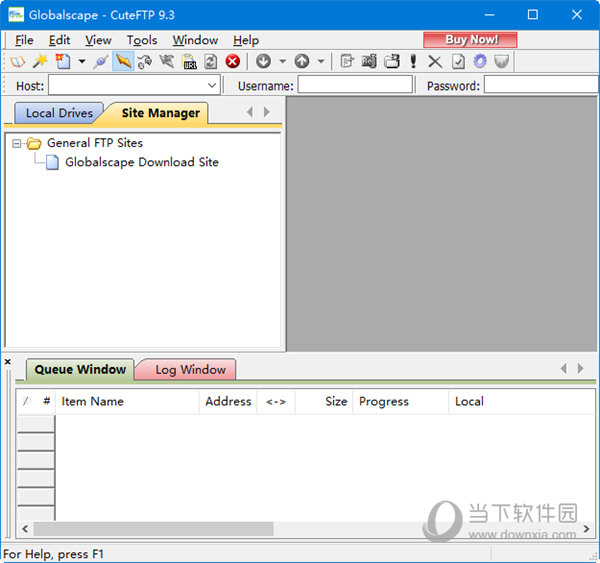
Task: Open the View menu
Action: pos(98,40)
